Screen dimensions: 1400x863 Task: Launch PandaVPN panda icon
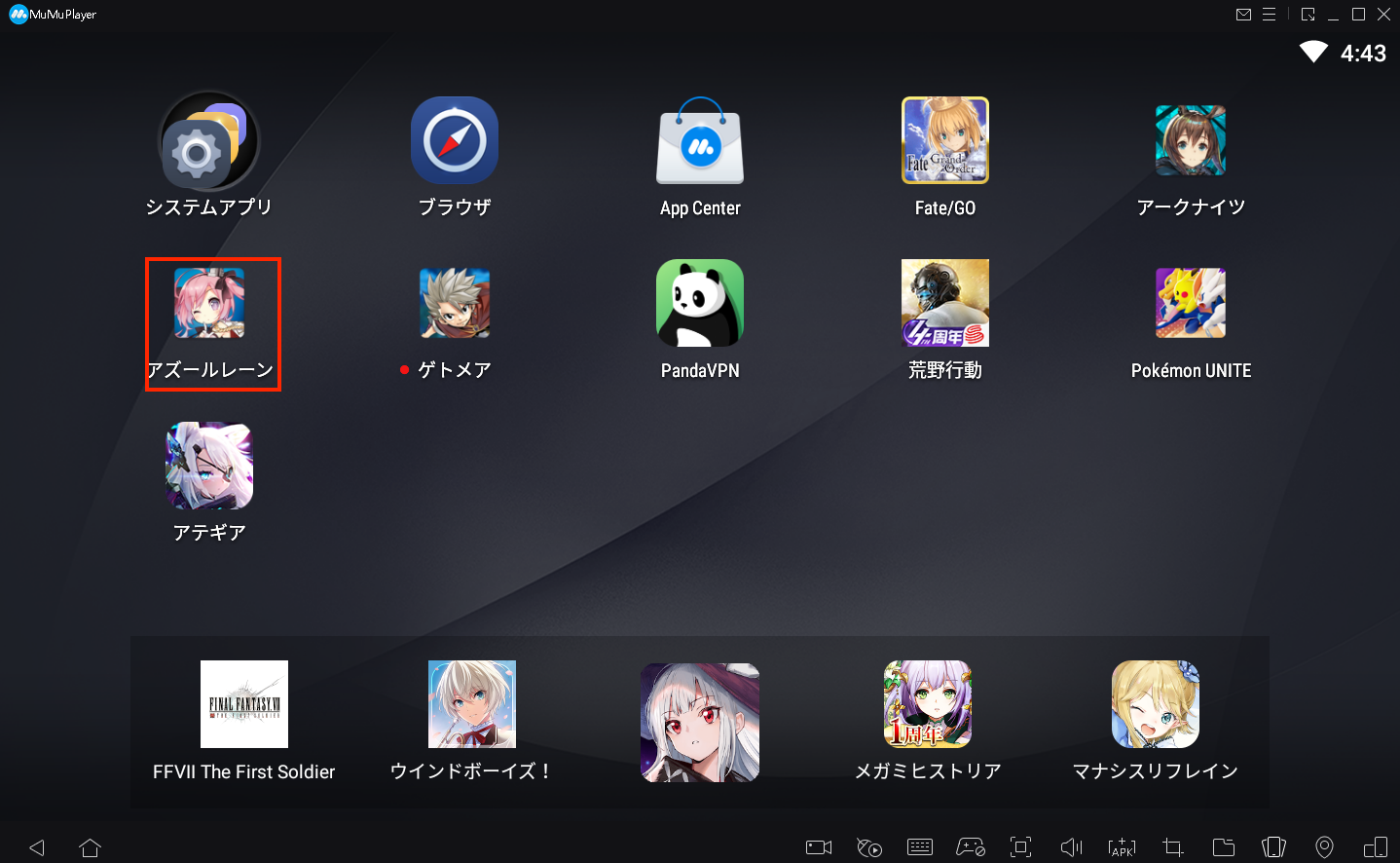pos(700,303)
